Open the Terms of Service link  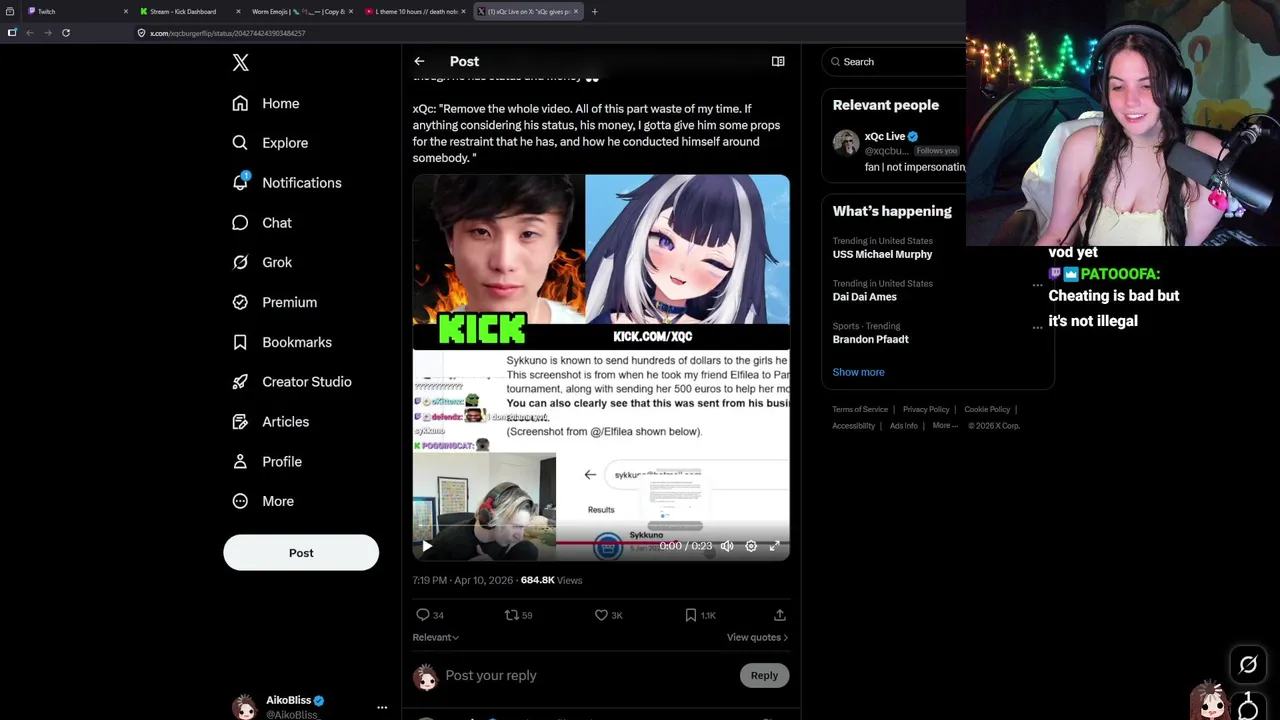pos(860,409)
